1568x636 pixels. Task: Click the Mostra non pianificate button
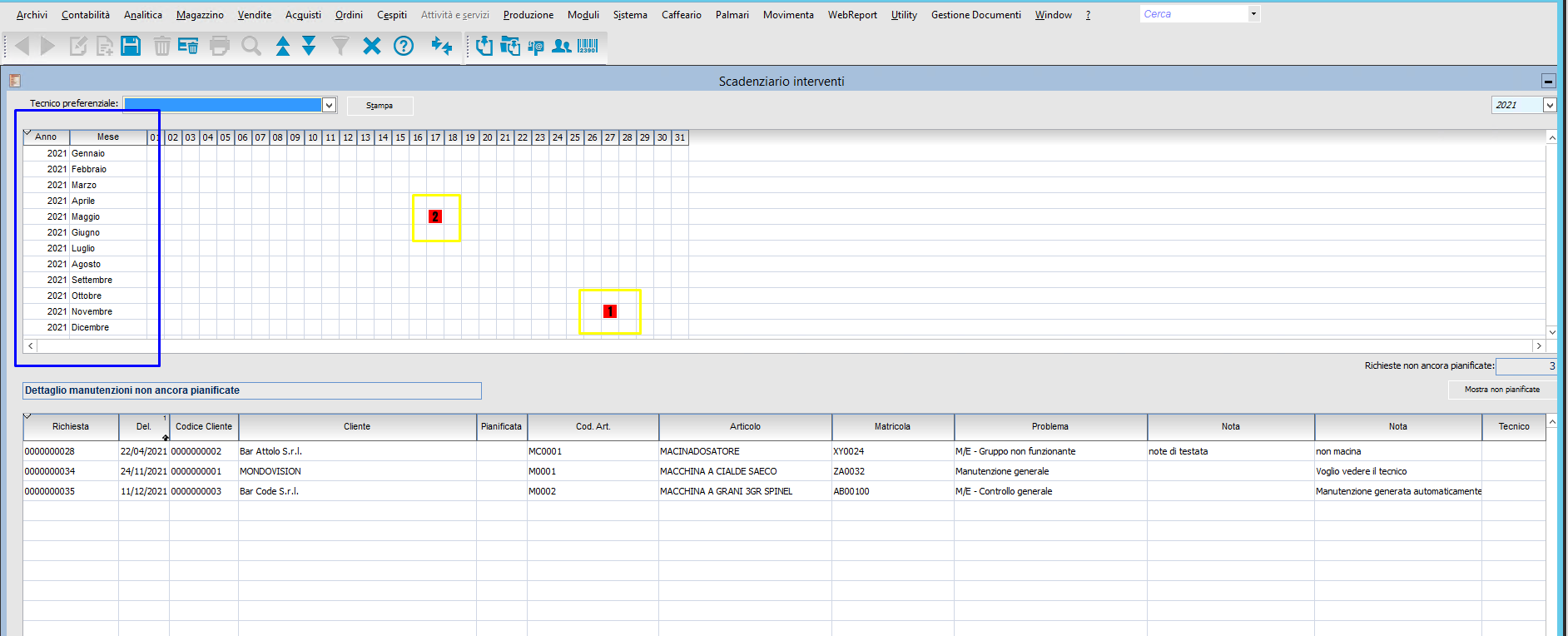tap(1501, 390)
